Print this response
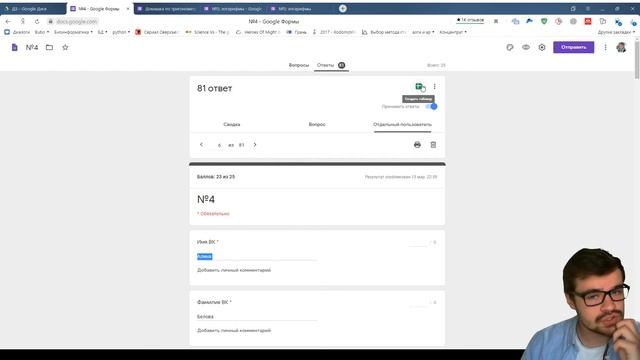Viewport: 640px width, 360px height. 417,144
